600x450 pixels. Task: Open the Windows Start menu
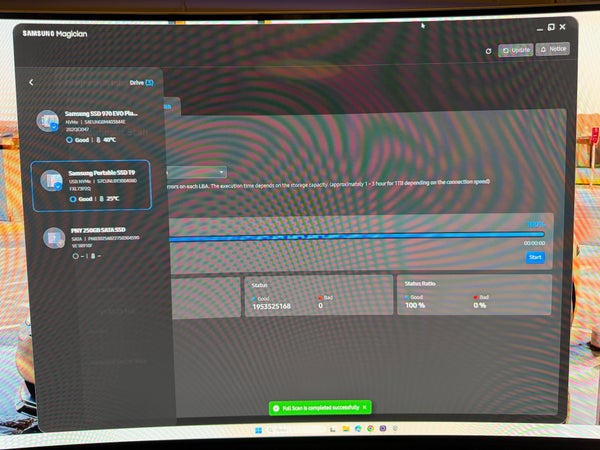[259, 430]
